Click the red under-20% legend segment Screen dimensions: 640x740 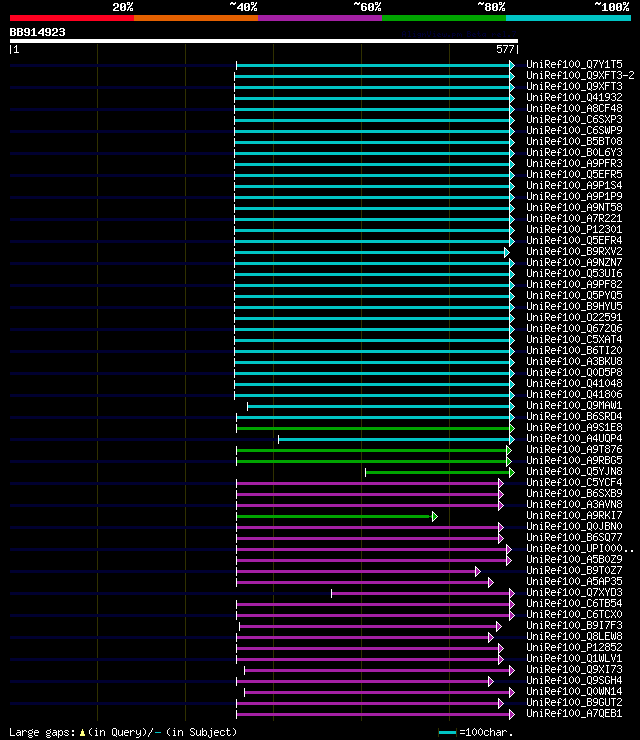point(72,18)
